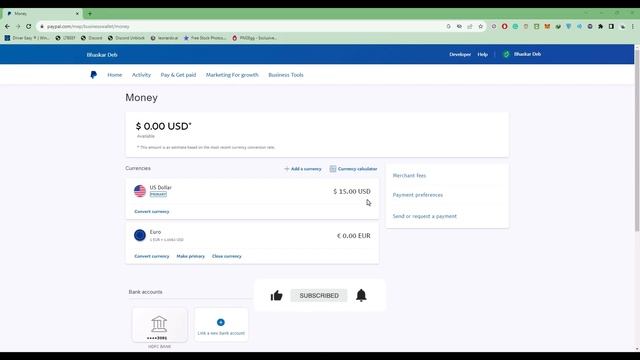Screen dimensions: 640x360
Task: Click the plus icon to link bank
Action: pyautogui.click(x=221, y=322)
